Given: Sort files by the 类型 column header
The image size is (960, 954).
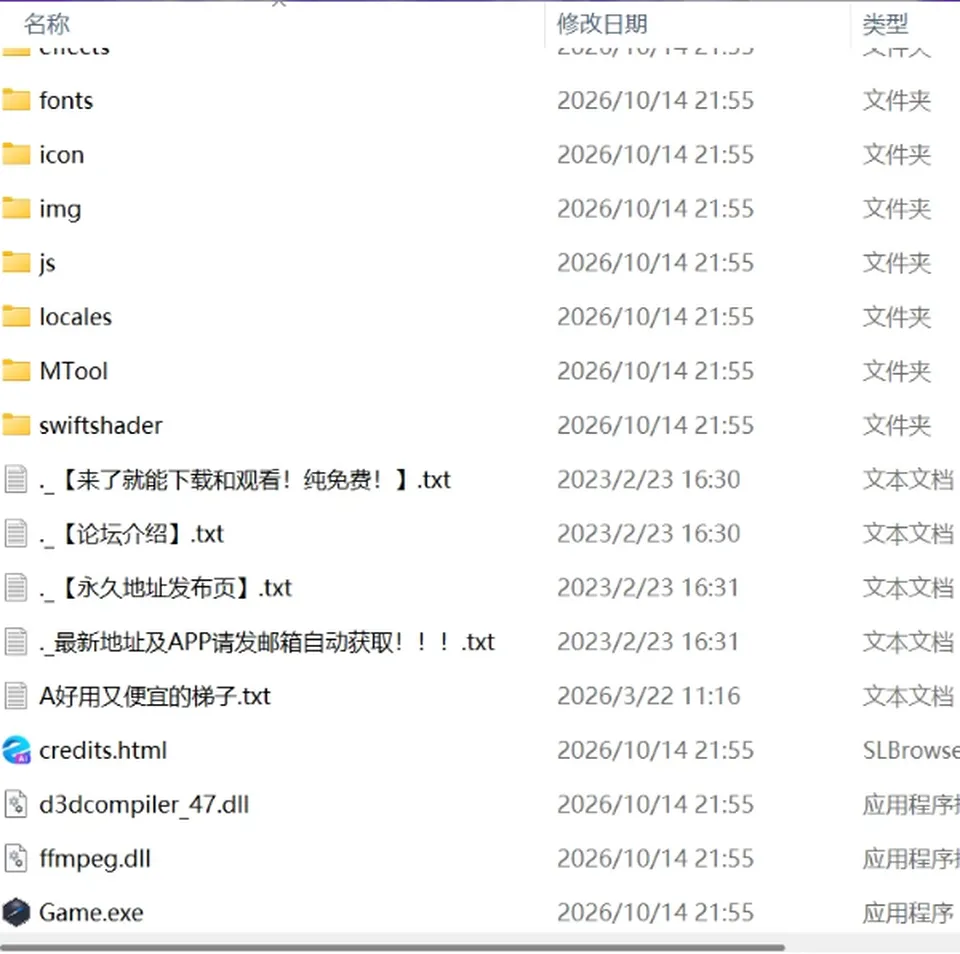Looking at the screenshot, I should click(885, 24).
